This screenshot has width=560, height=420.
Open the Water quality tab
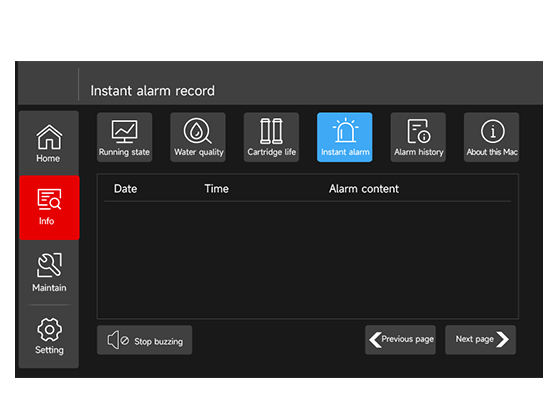[x=198, y=137]
